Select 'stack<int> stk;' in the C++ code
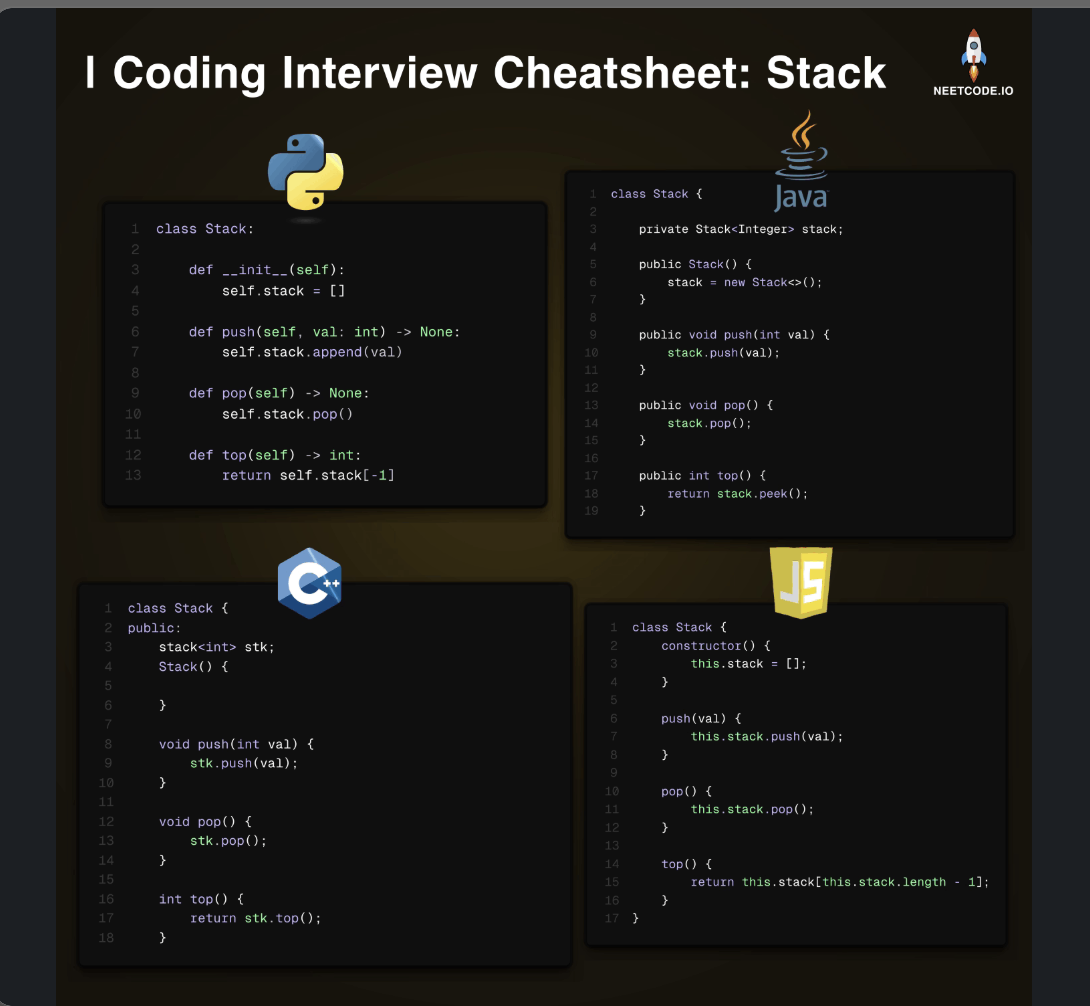The image size is (1090, 1006). (x=216, y=647)
